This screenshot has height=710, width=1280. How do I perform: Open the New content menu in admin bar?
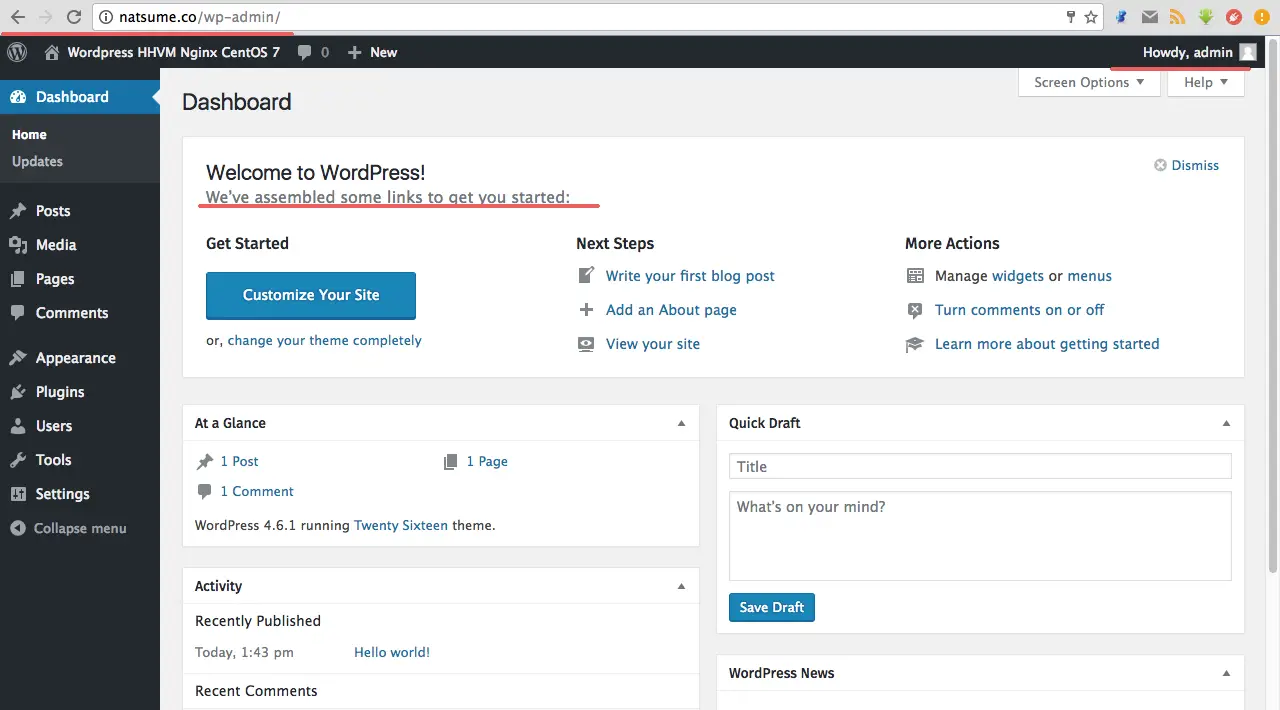click(x=372, y=52)
